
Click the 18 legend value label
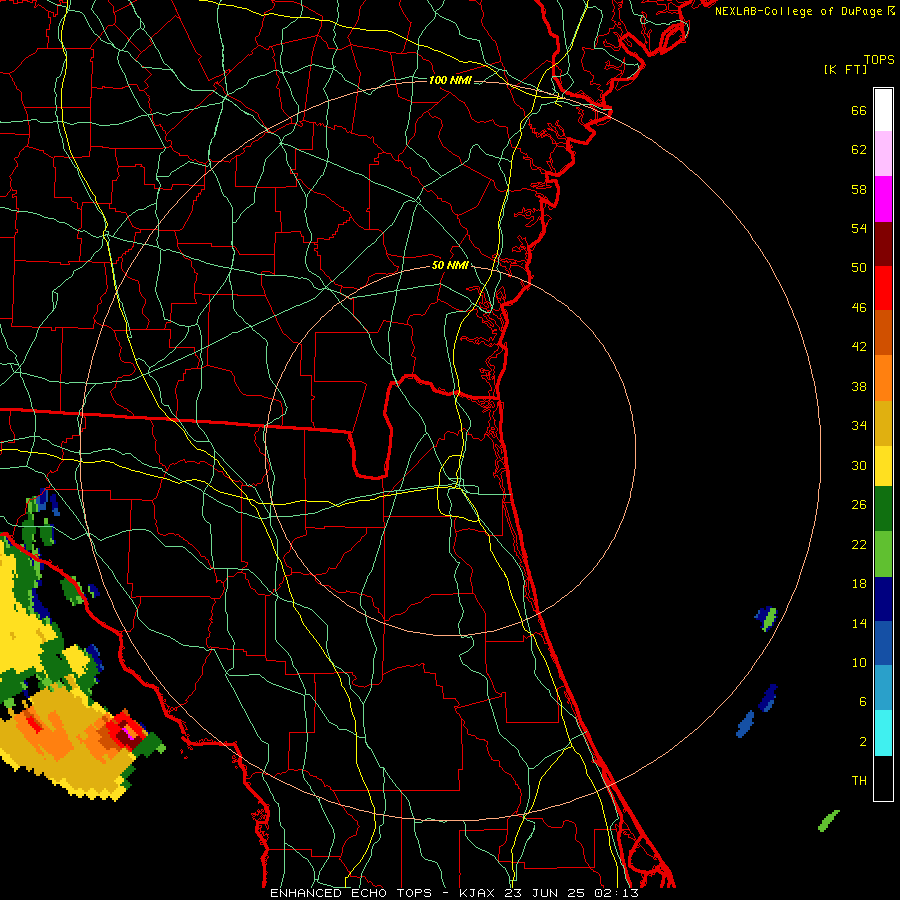coord(859,584)
